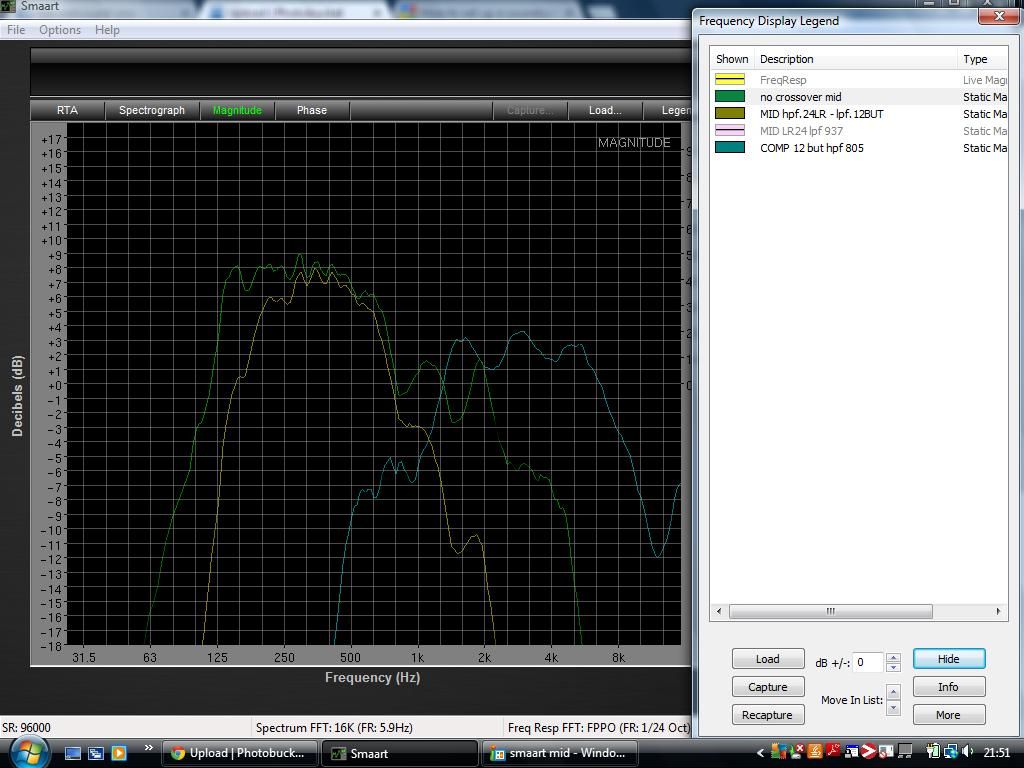Click the volume speaker tray icon
Viewport: 1024px width, 768px height.
pos(967,752)
